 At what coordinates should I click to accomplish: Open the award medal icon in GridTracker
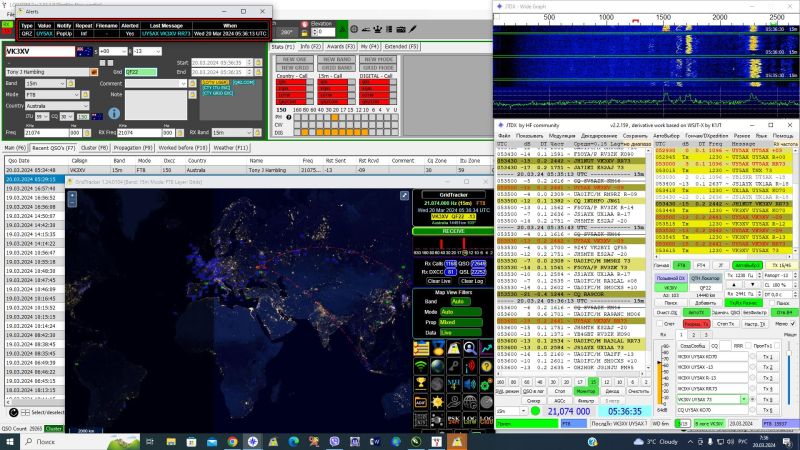tap(437, 349)
